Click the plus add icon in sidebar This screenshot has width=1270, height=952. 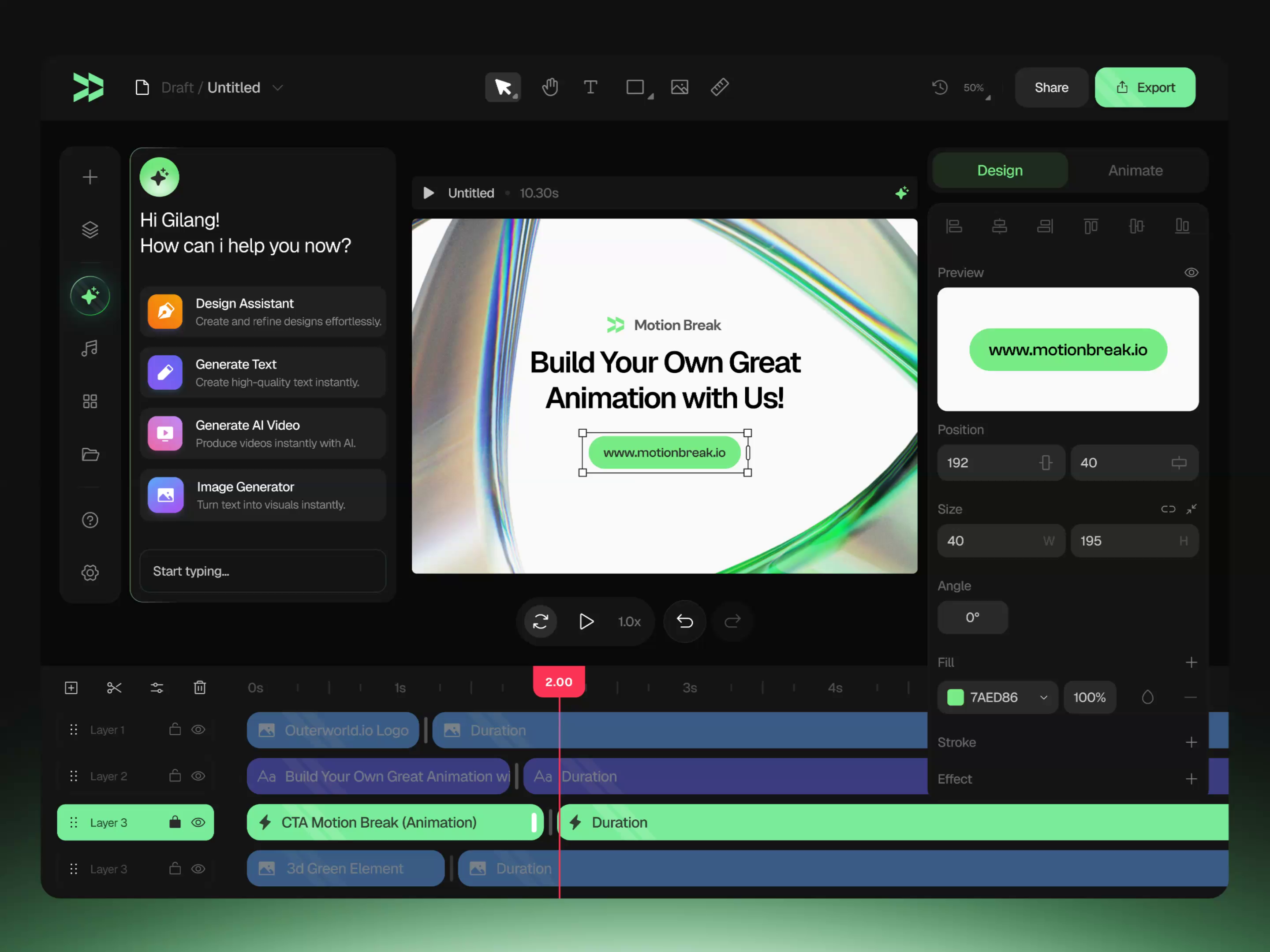click(x=90, y=177)
